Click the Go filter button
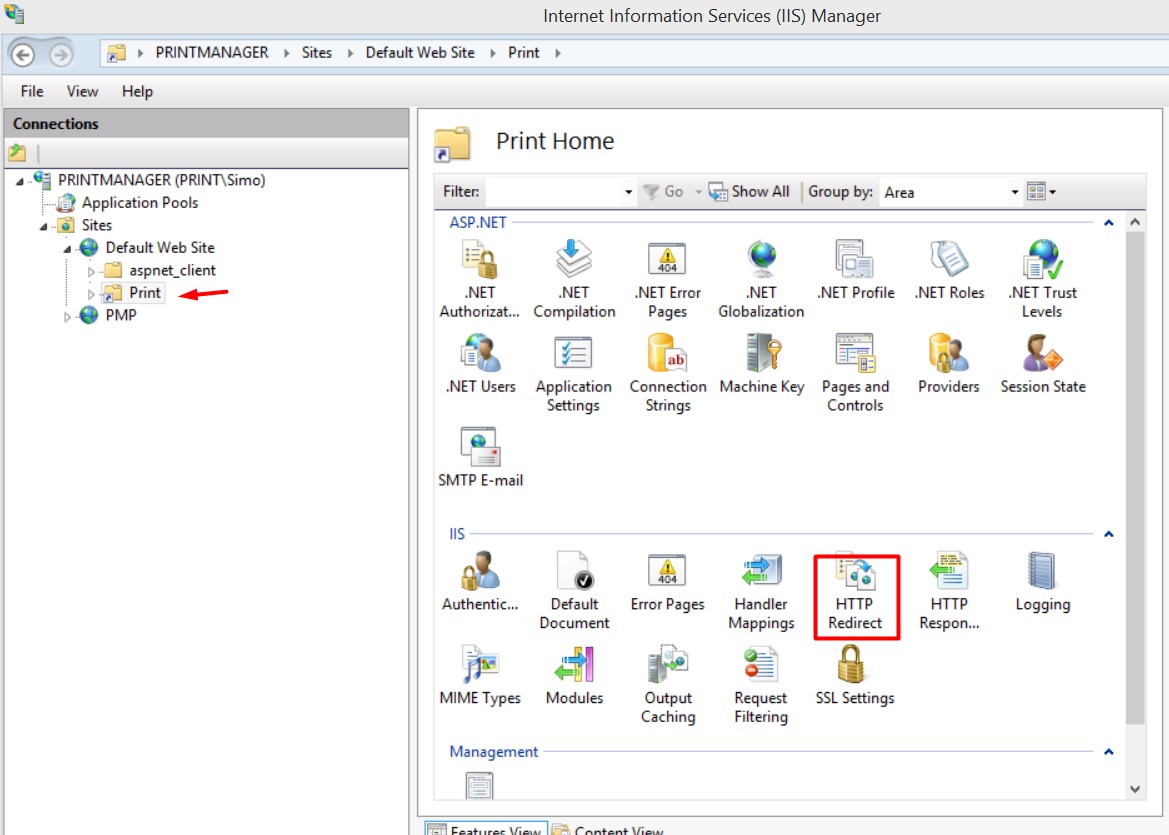This screenshot has height=835, width=1169. point(664,192)
